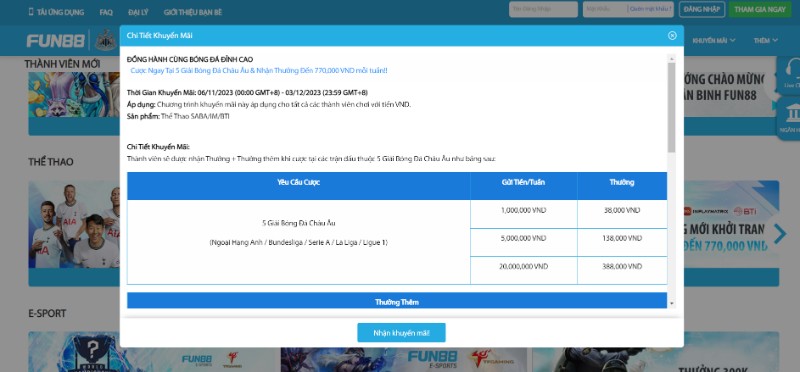800x372 pixels.
Task: Click the scrollbar up arrow in dialog
Action: 671,58
